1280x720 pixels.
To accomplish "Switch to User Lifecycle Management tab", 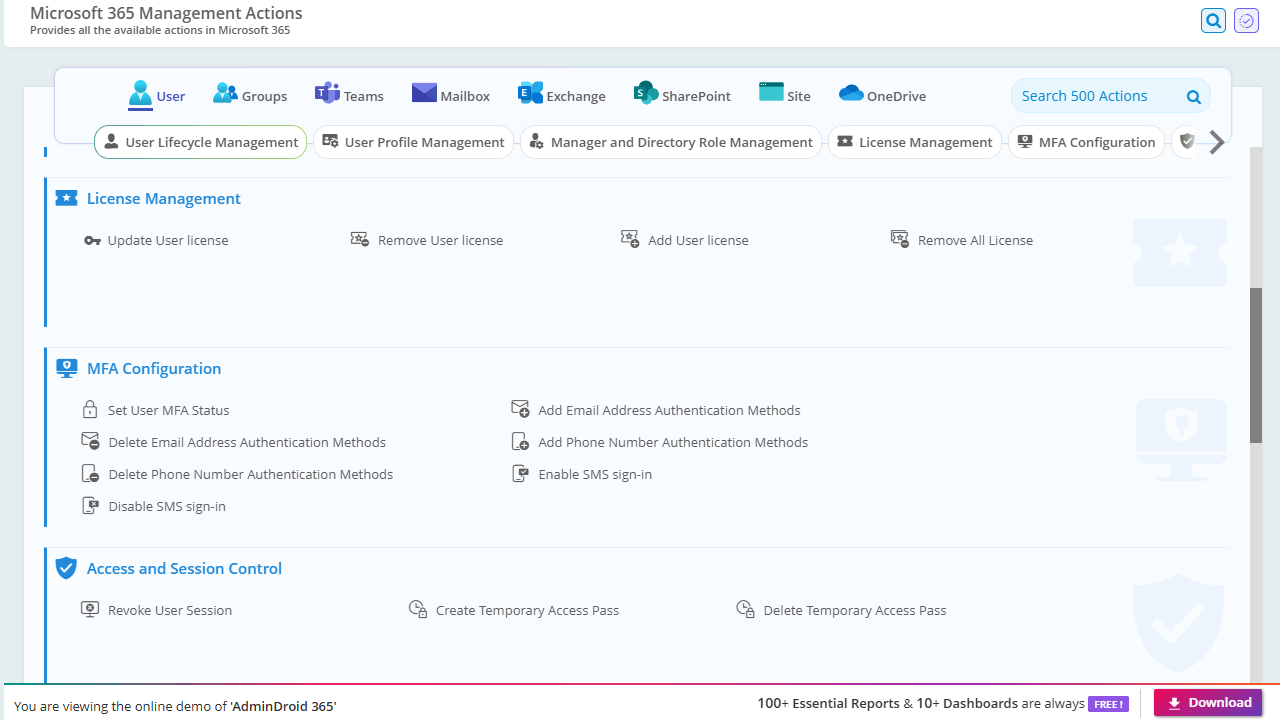I will click(201, 142).
